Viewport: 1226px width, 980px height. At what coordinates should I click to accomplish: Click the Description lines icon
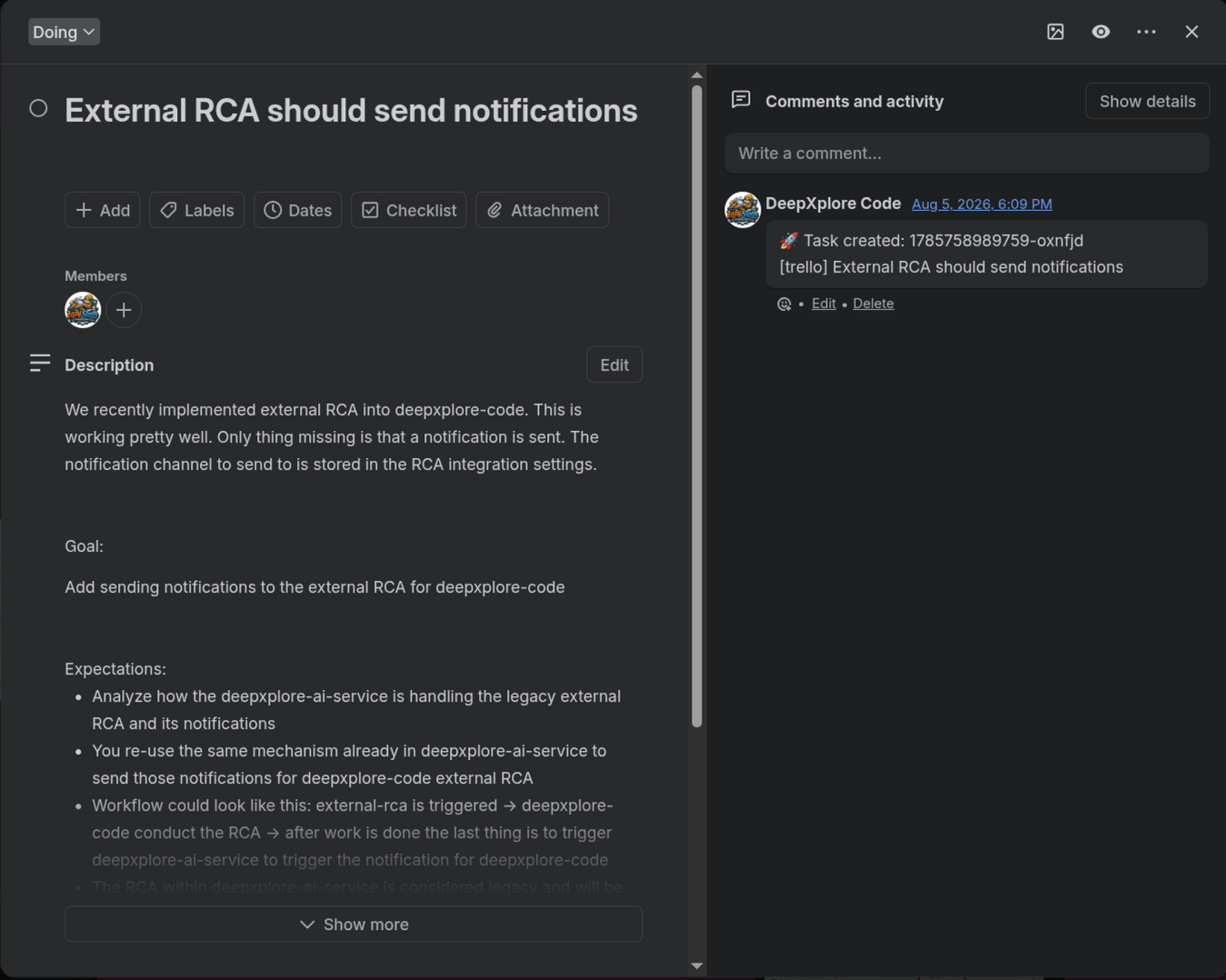click(40, 364)
